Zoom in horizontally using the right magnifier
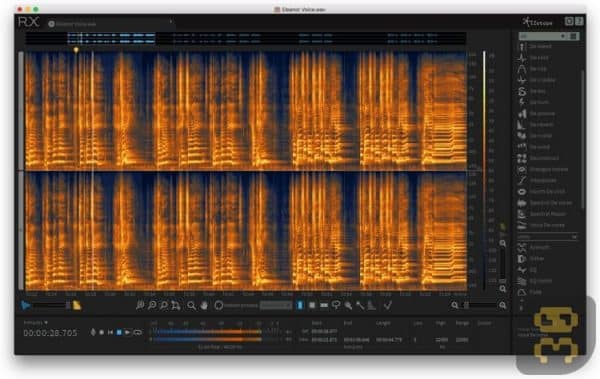600x379 pixels. point(503,305)
